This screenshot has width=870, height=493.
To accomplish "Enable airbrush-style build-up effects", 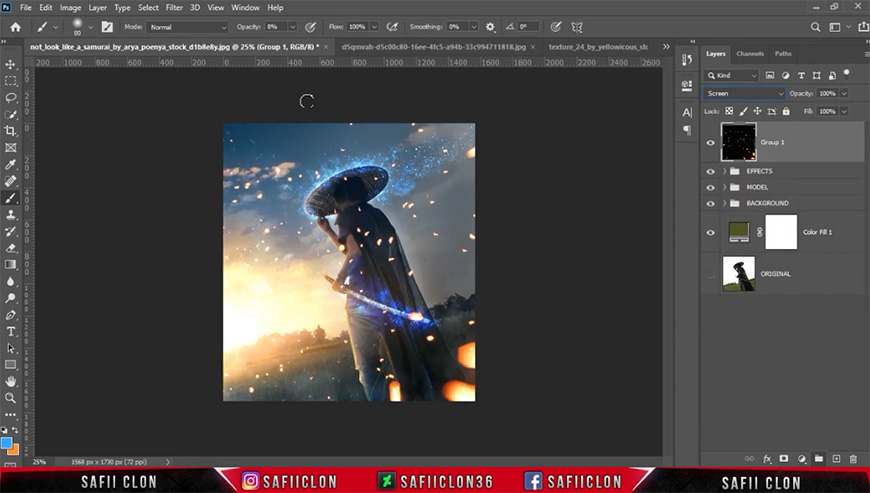I will click(392, 27).
